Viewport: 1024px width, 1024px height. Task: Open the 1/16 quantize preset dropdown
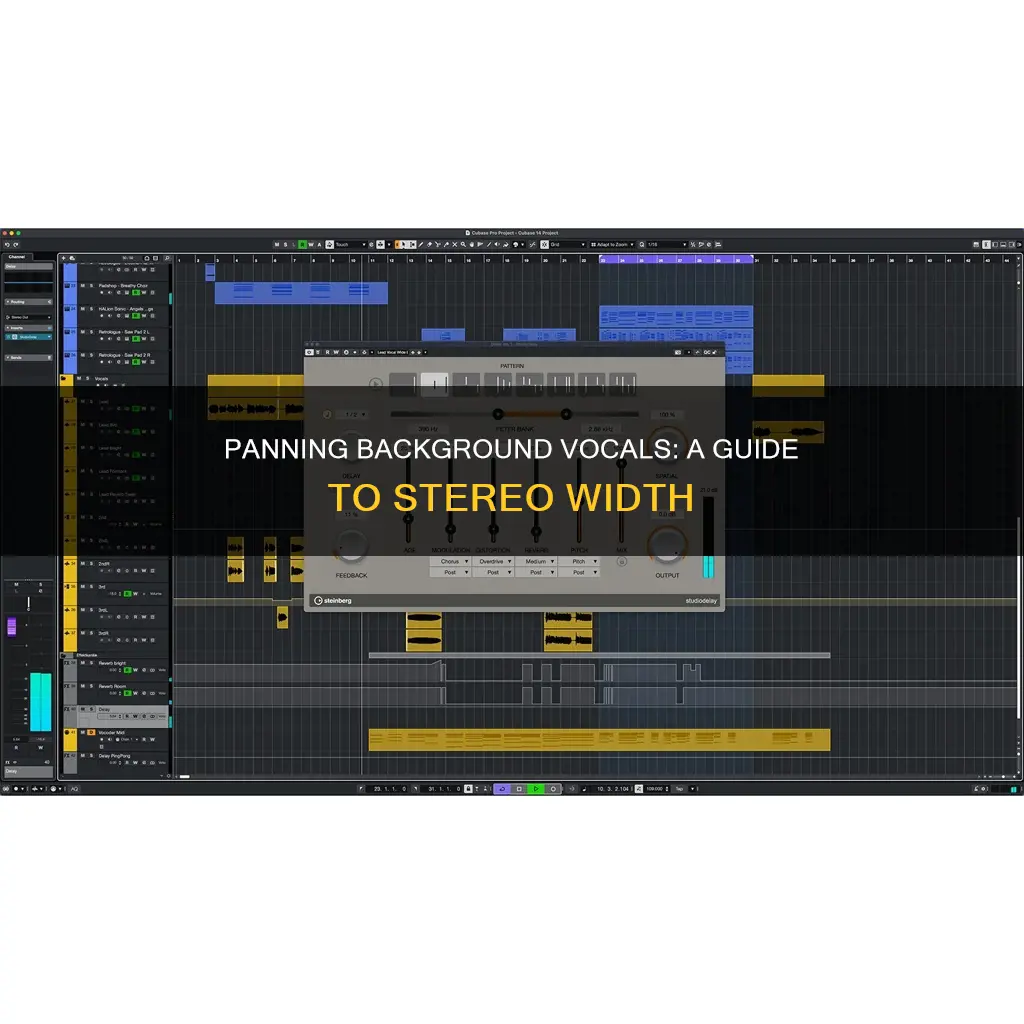click(667, 244)
